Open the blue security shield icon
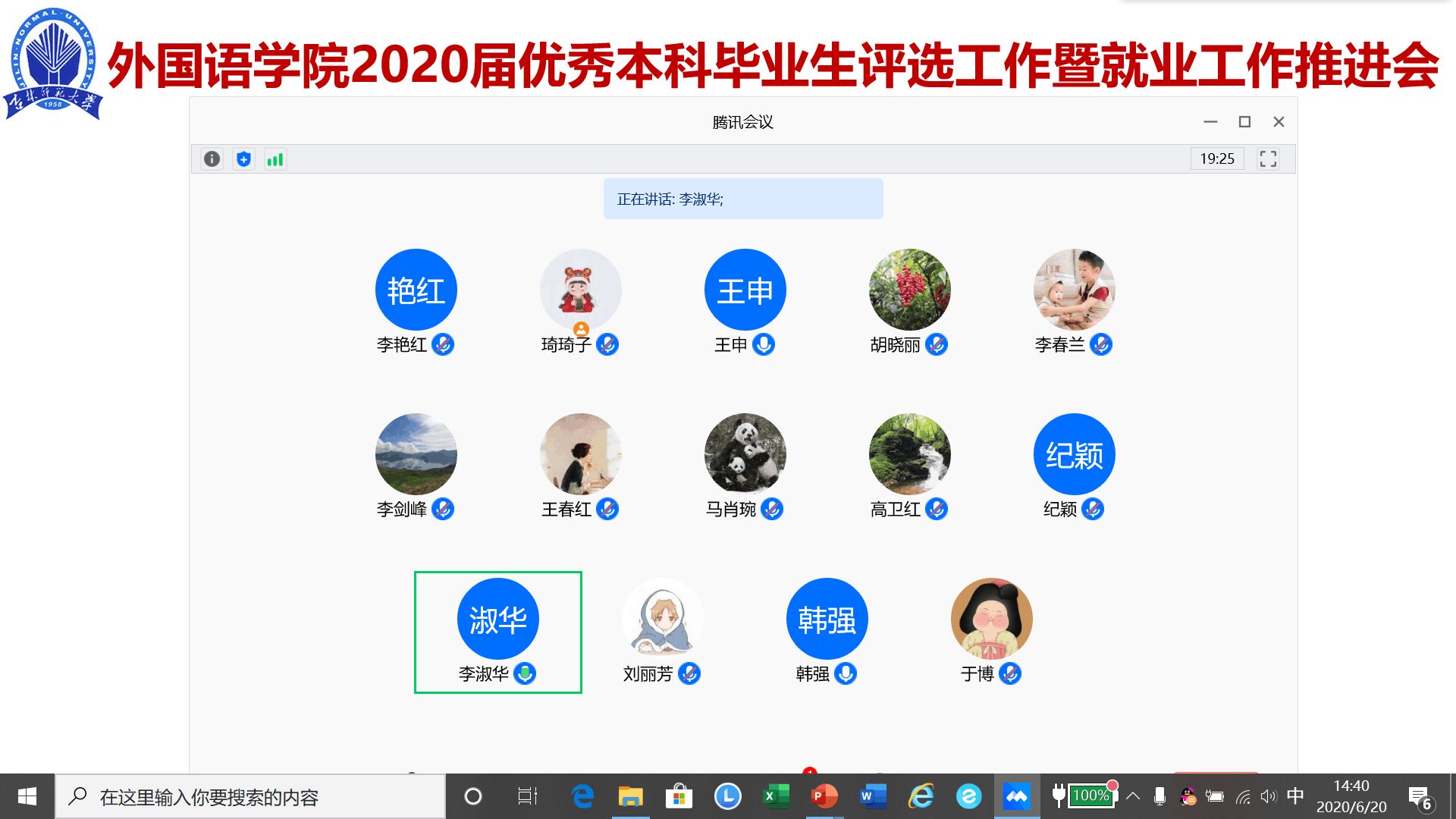 click(x=243, y=158)
